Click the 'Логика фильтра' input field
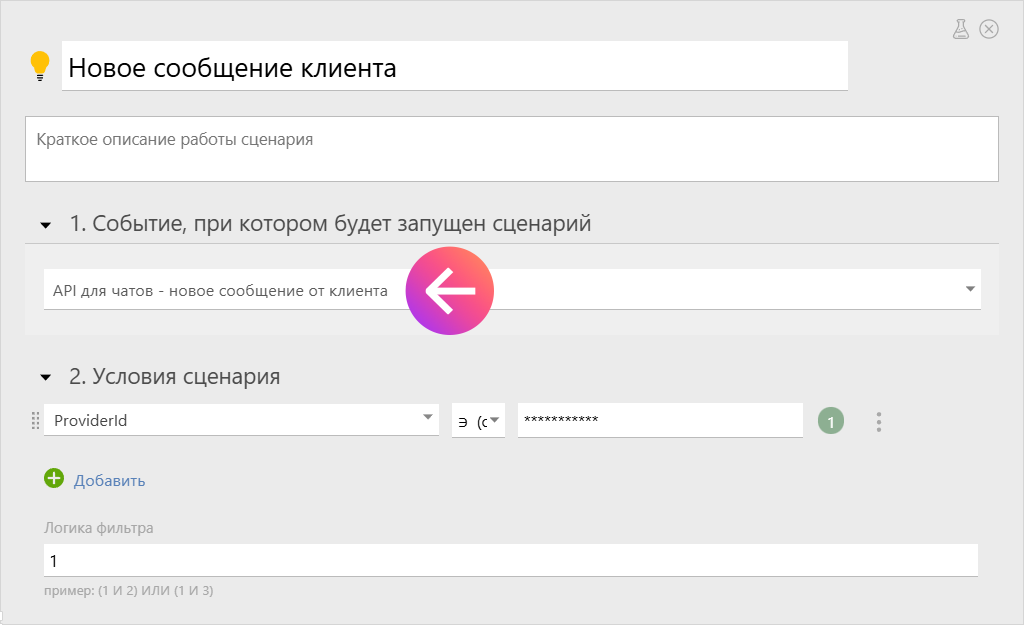This screenshot has height=625, width=1024. click(x=510, y=561)
